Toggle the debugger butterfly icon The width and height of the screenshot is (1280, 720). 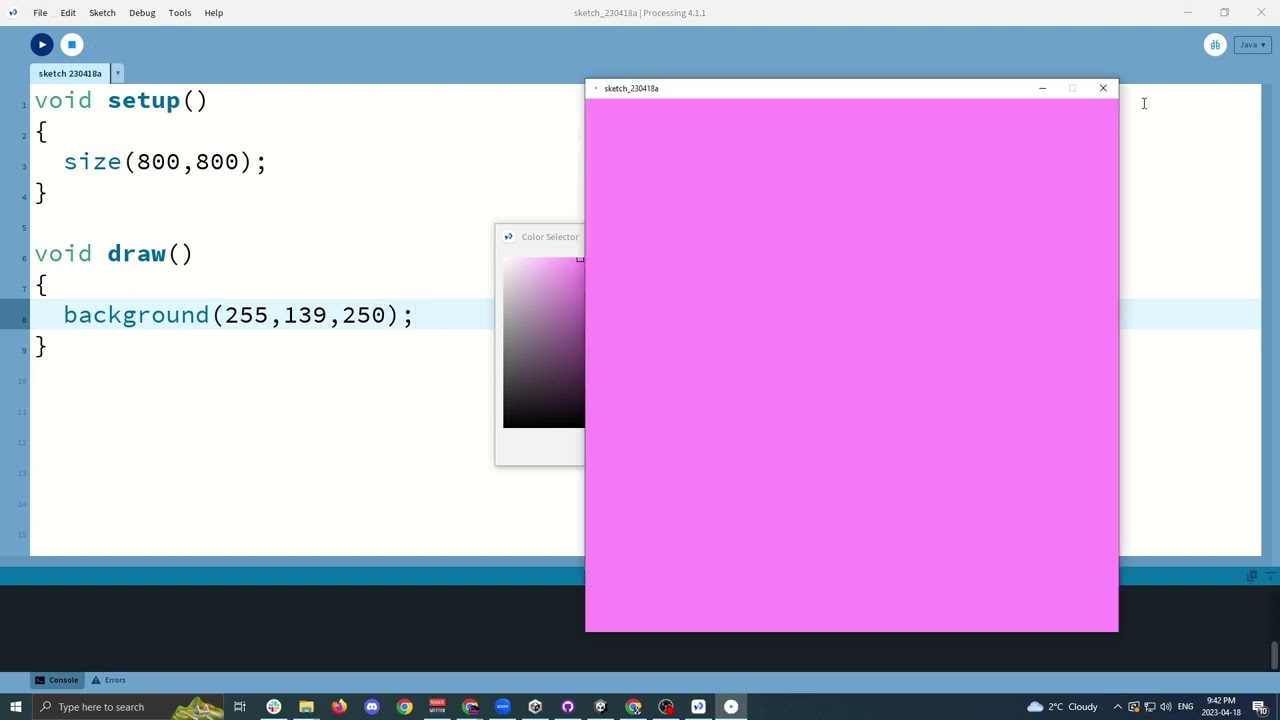click(1215, 45)
